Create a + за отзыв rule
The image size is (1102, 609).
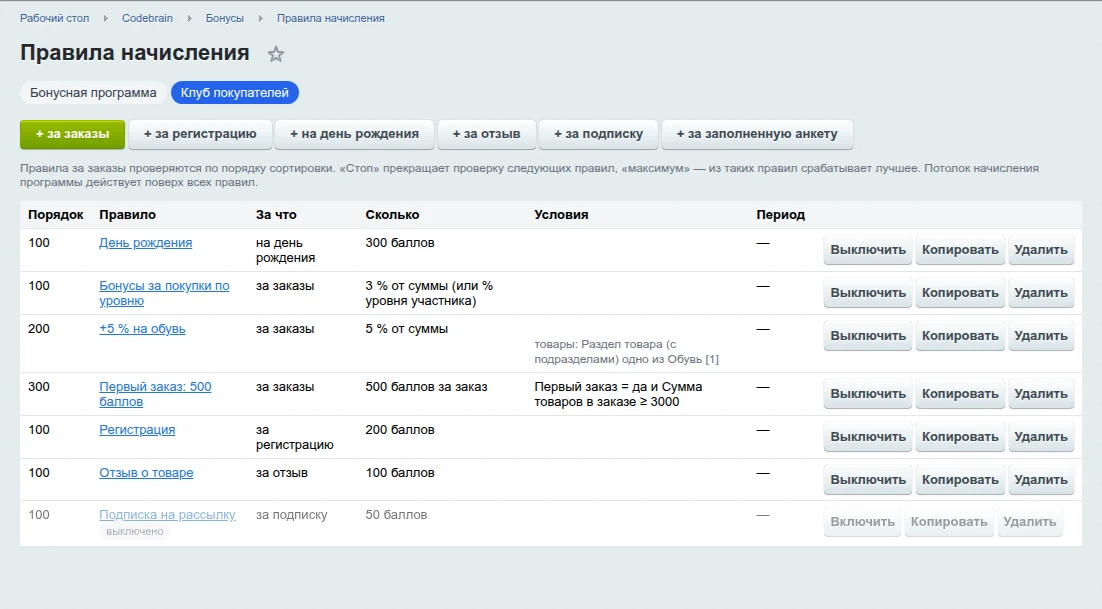coord(486,134)
